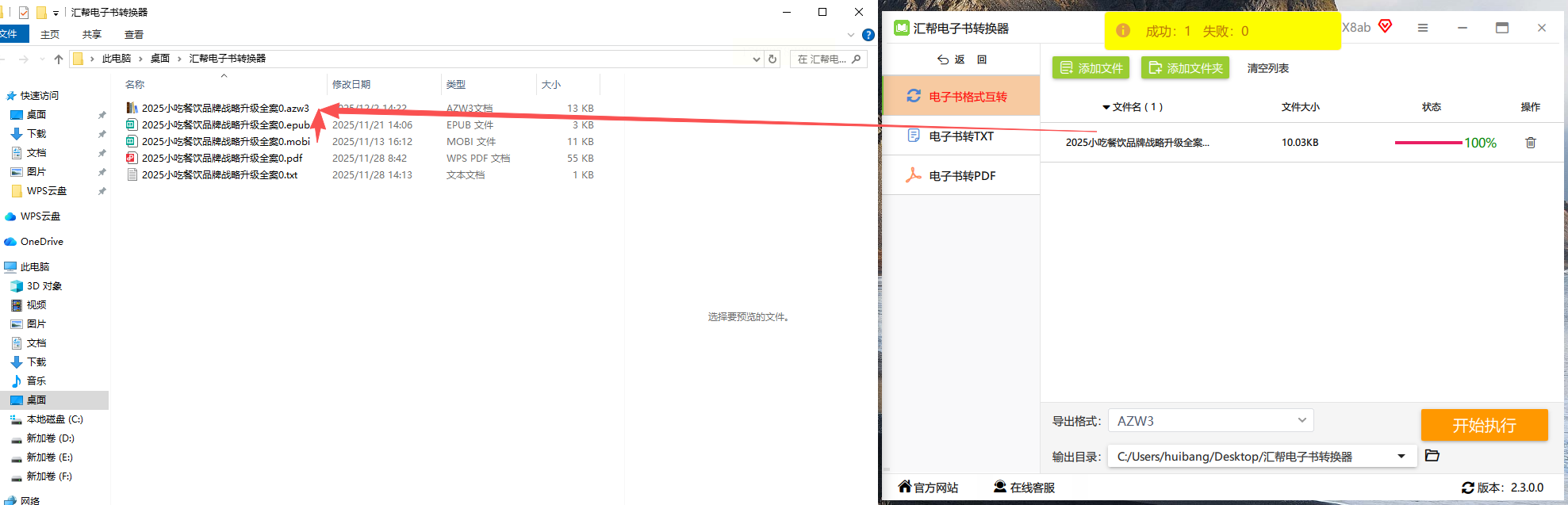Image resolution: width=1568 pixels, height=505 pixels.
Task: Click the 100% conversion progress bar
Action: point(1428,143)
